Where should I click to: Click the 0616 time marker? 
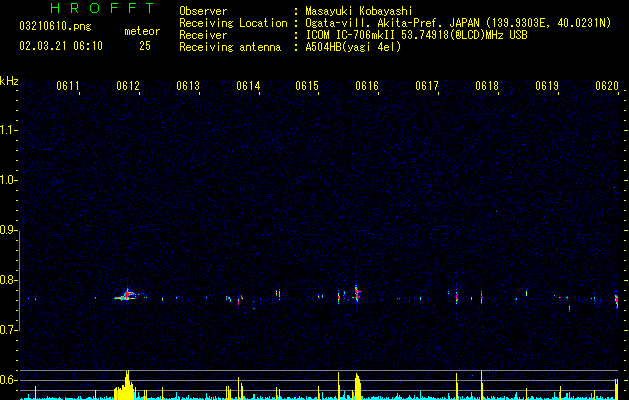[367, 86]
